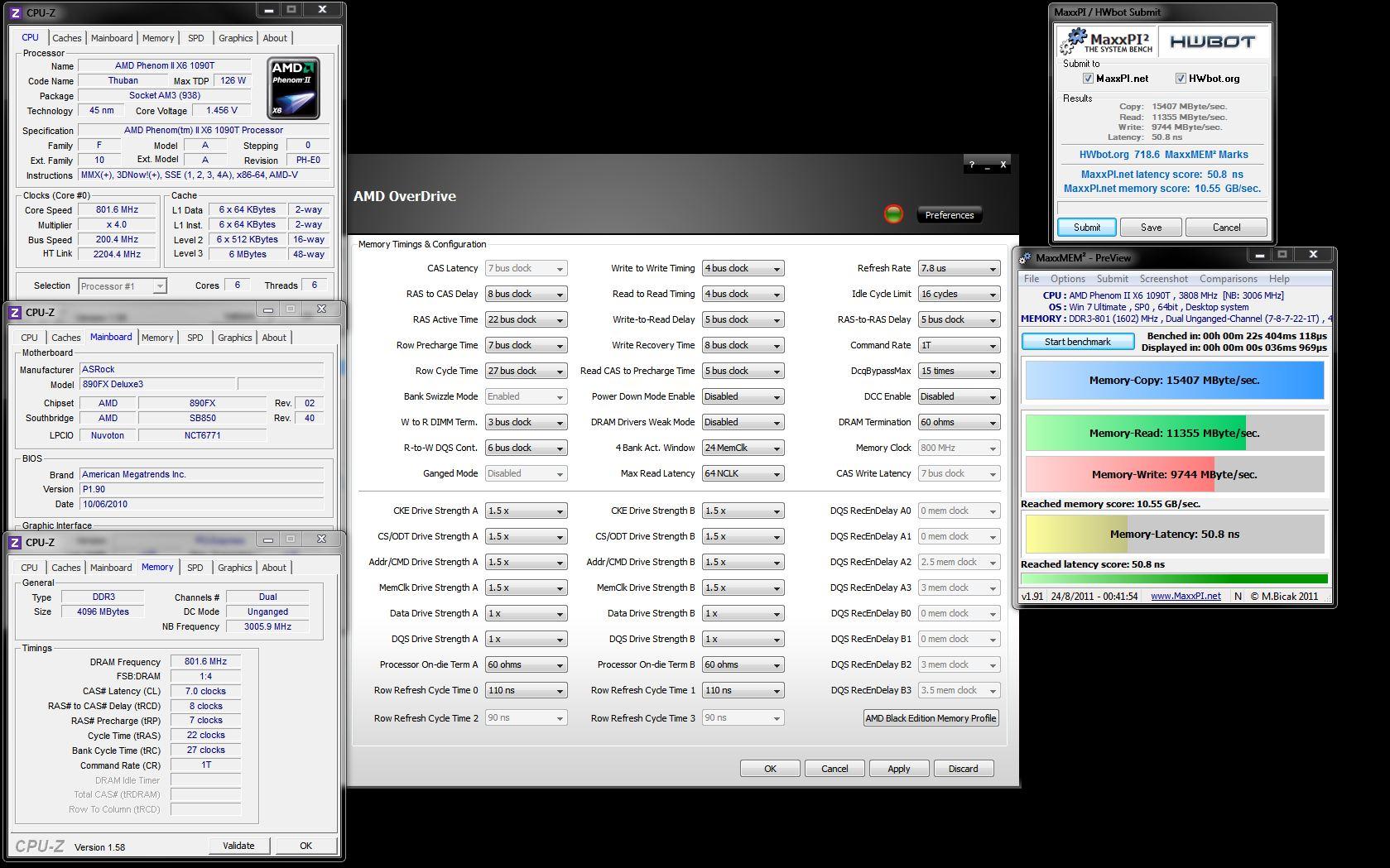Click the red-green status indicator in AMD OverDrive
Viewport: 1390px width, 868px height.
point(893,214)
